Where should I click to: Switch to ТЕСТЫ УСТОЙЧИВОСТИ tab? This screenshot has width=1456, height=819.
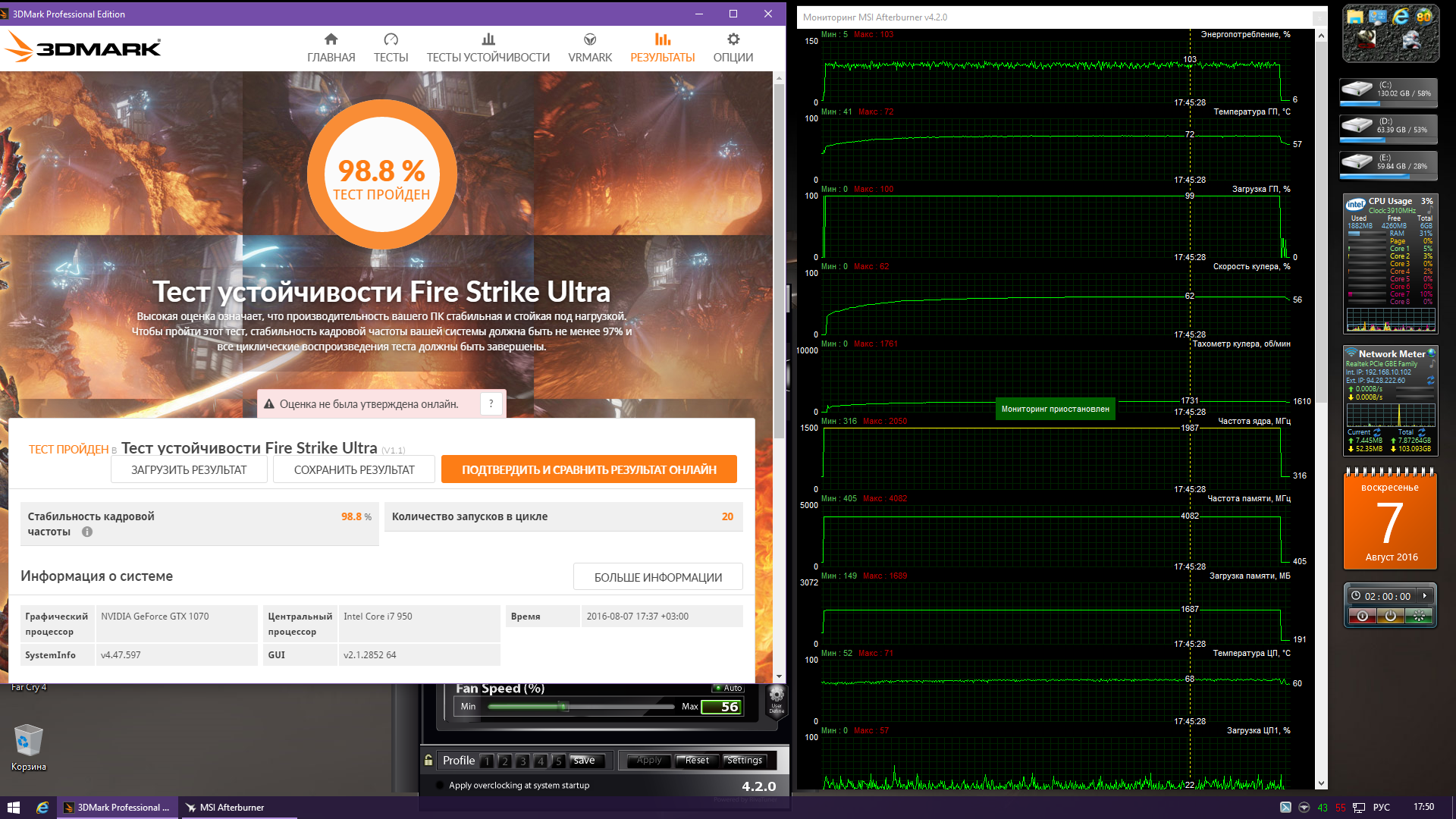[488, 48]
